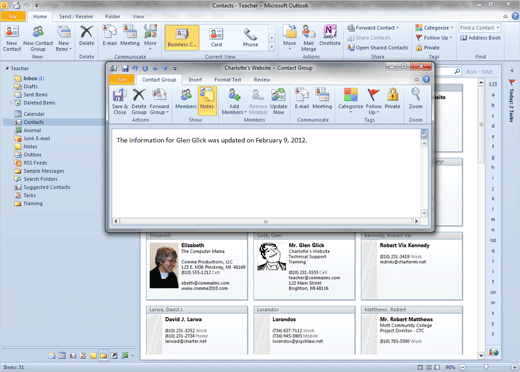Click the Delete Group icon
Viewport: 520px width, 372px height.
coord(139,95)
